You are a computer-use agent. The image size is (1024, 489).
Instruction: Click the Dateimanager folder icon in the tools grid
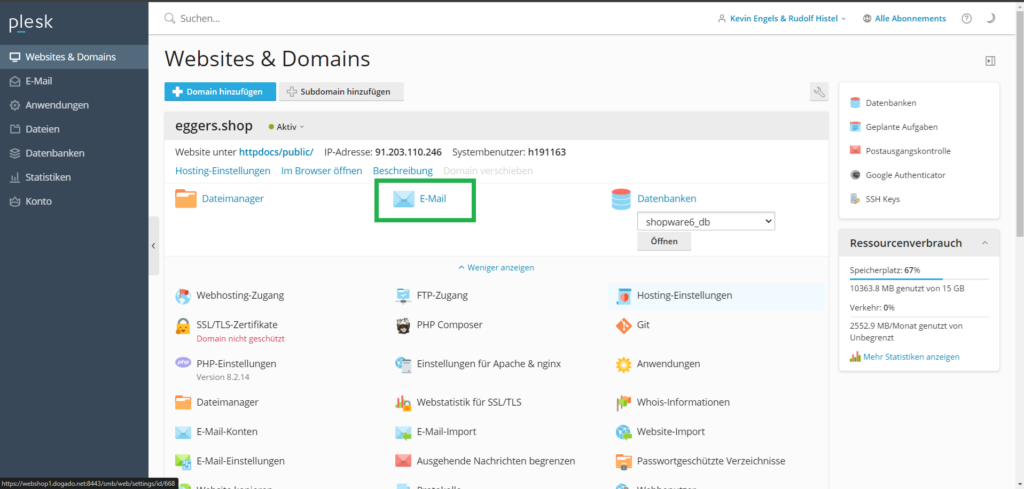pyautogui.click(x=183, y=403)
